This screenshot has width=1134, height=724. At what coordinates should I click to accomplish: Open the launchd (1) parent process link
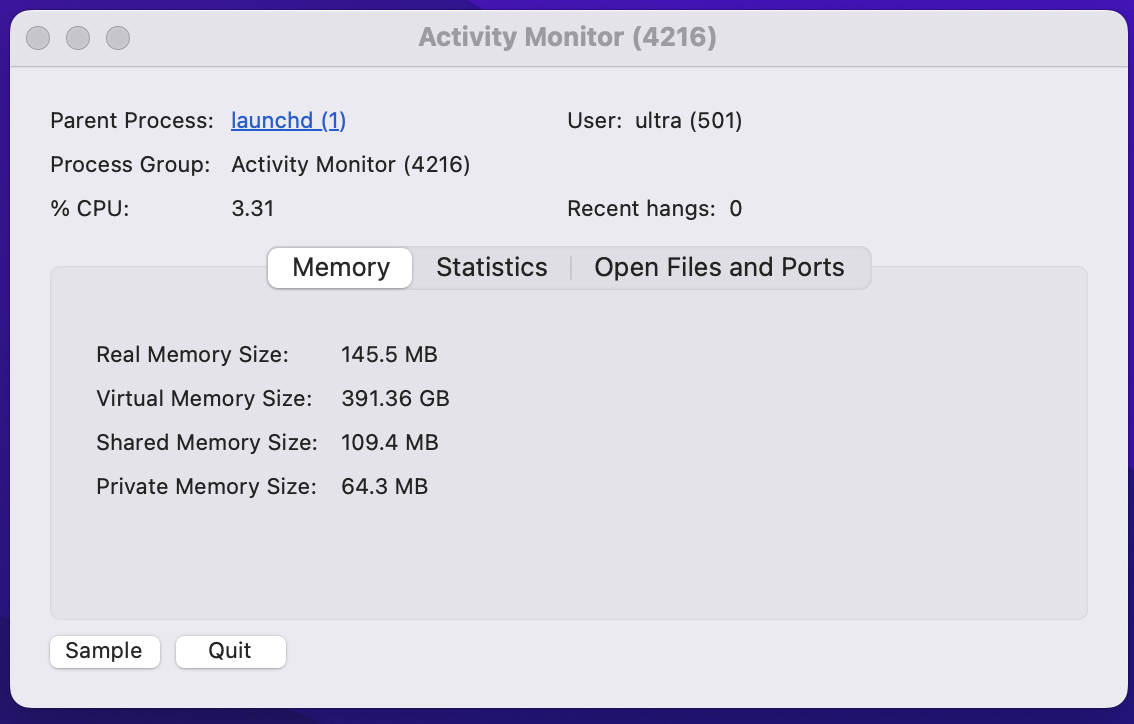point(288,121)
